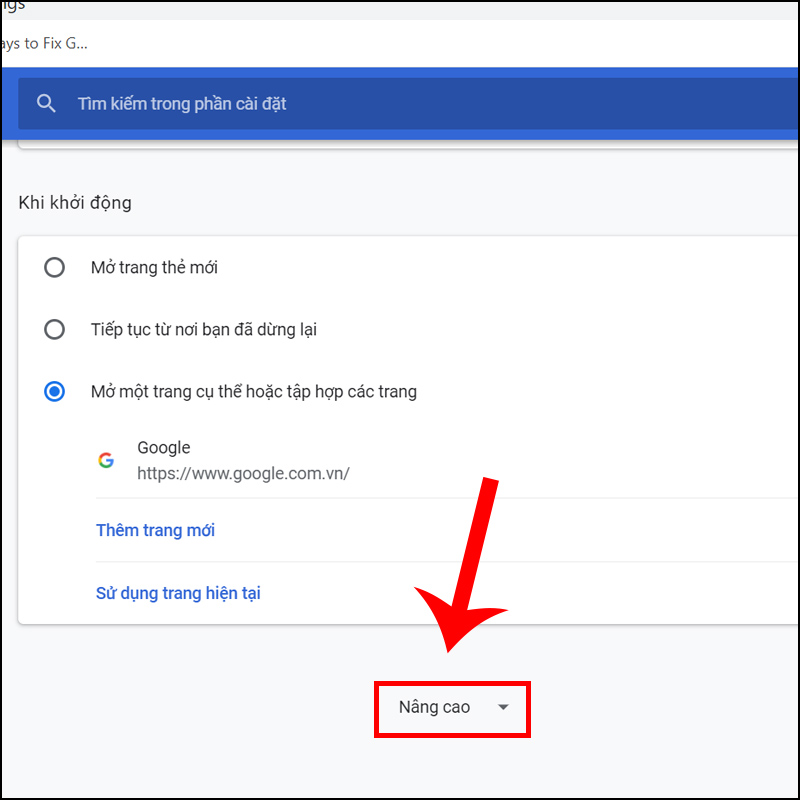Click the "Khi khởi động" section heading
800x800 pixels.
tap(75, 203)
